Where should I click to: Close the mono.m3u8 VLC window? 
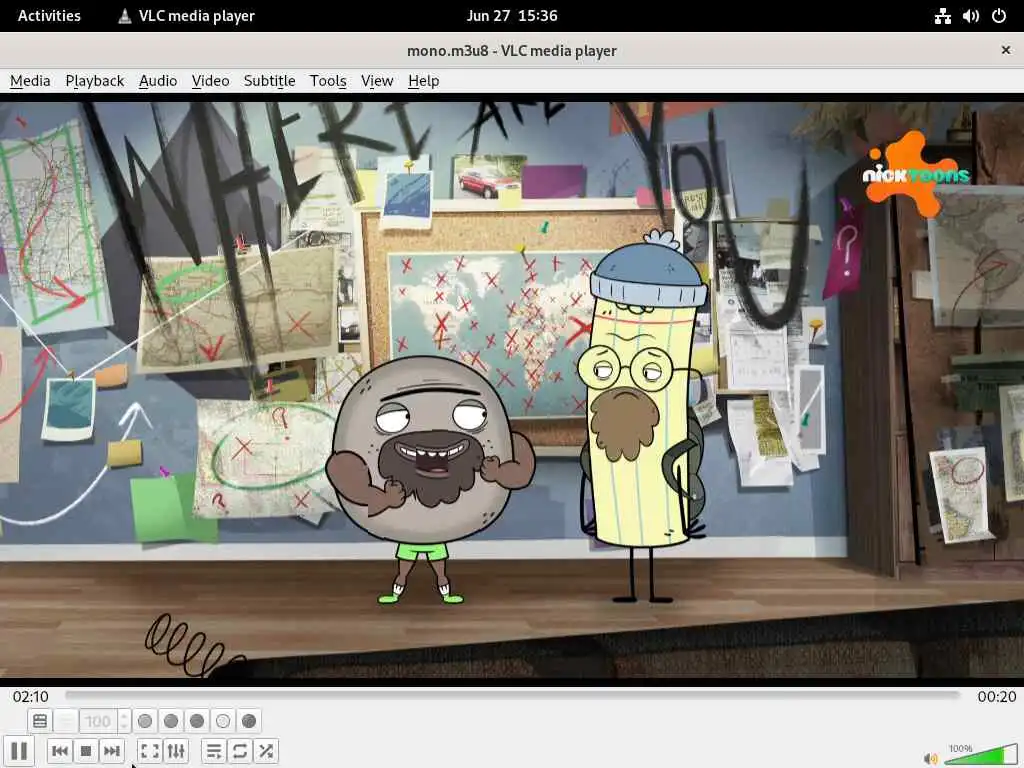coord(1006,50)
